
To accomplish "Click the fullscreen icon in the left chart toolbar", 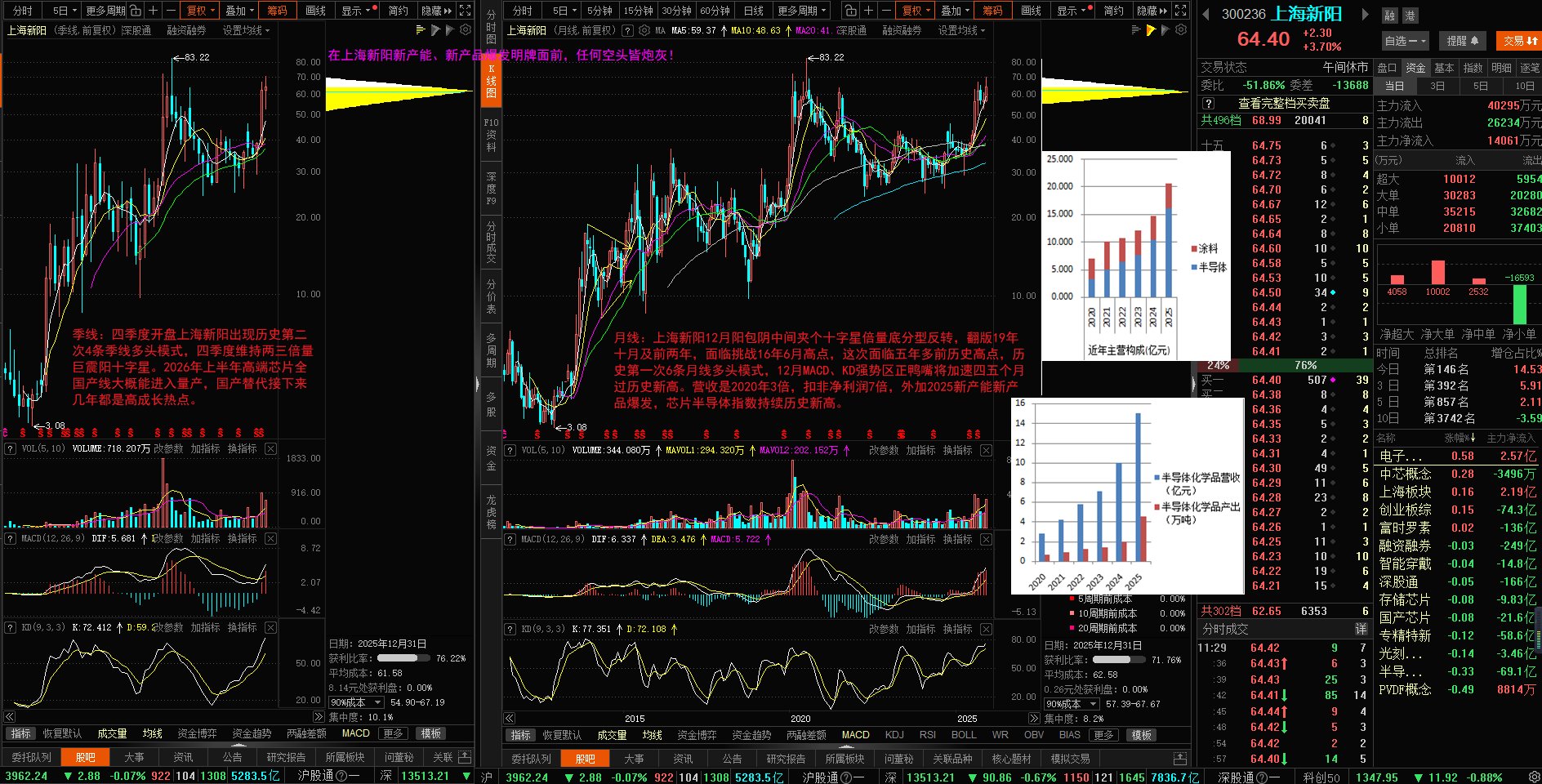I will point(465,11).
